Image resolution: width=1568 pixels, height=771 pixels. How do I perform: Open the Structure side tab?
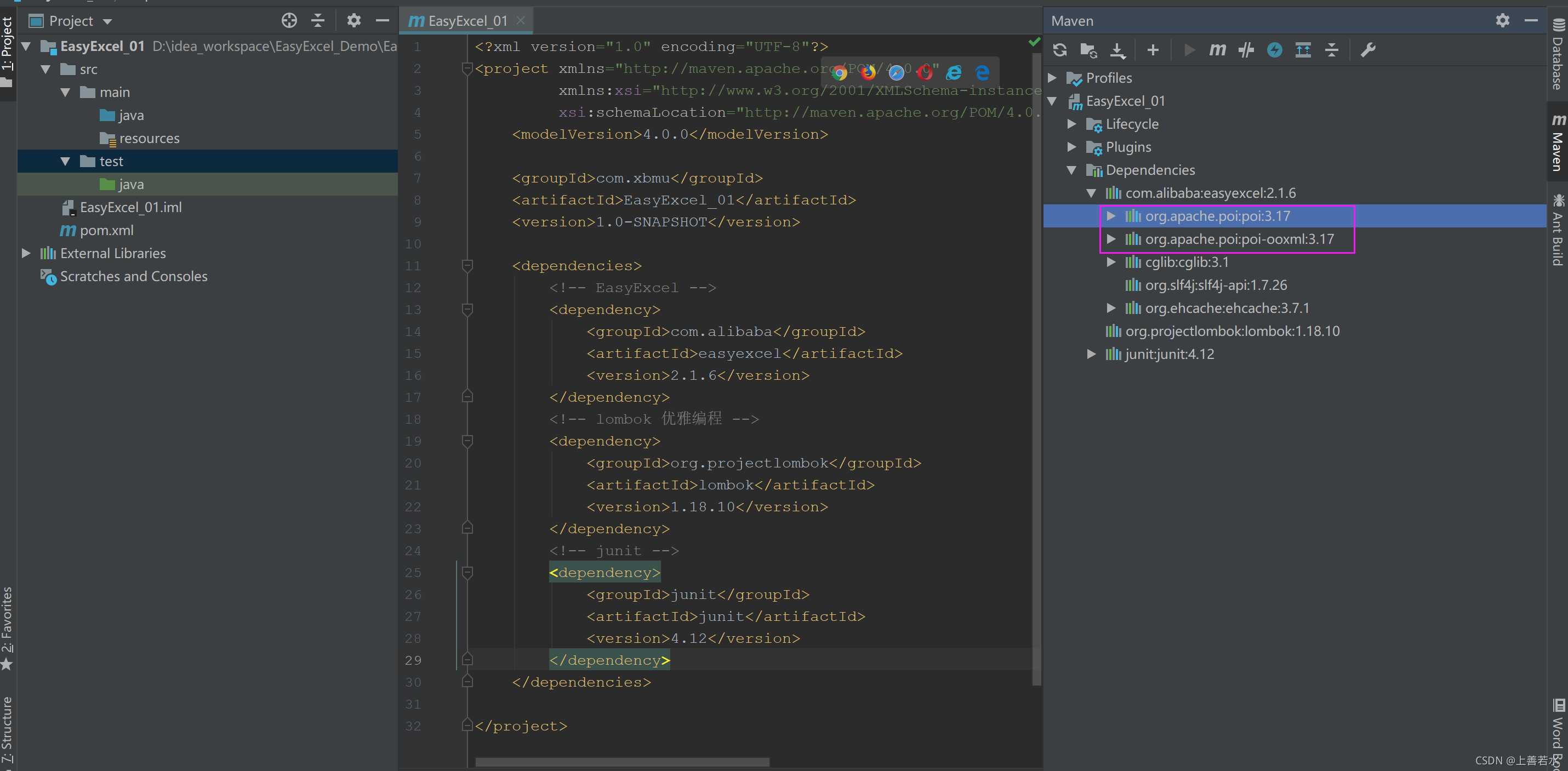(7, 730)
